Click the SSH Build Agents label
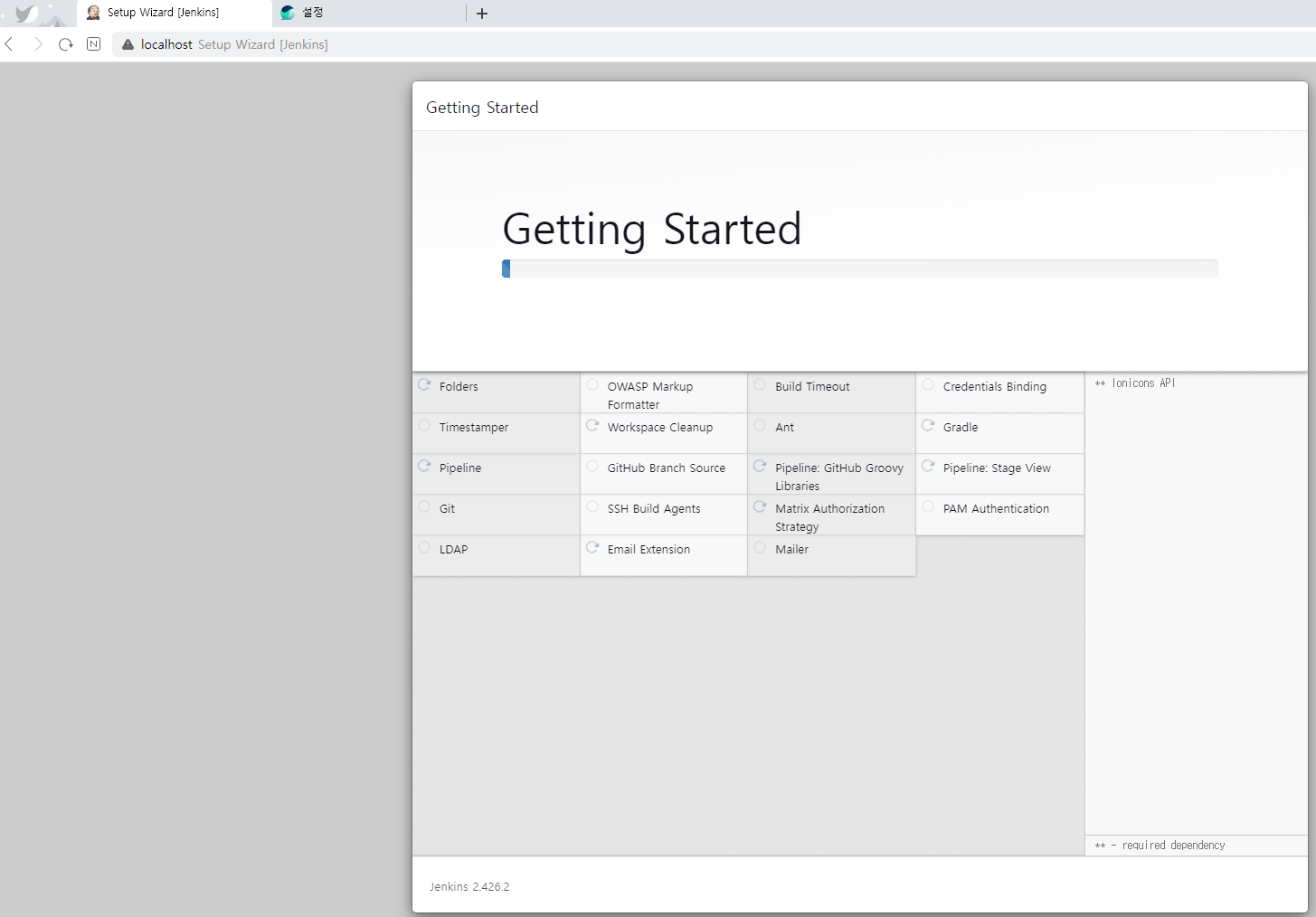This screenshot has height=917, width=1316. pos(654,508)
